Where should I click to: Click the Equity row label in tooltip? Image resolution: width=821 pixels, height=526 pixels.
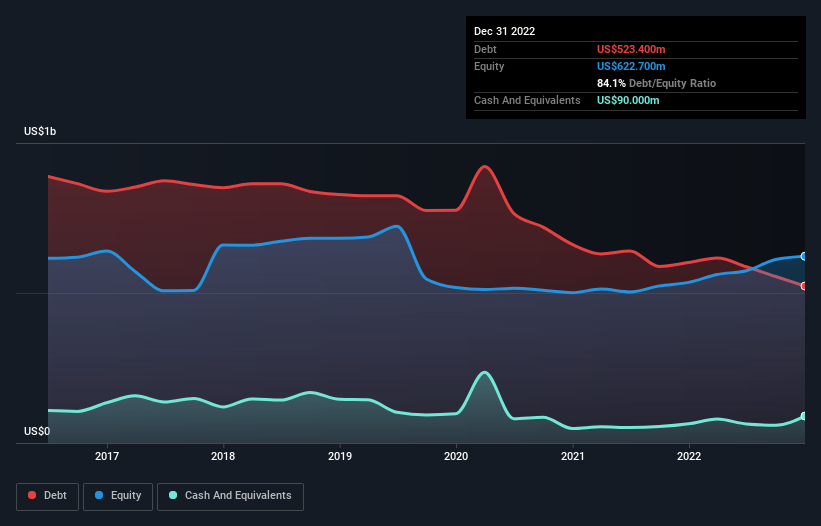(489, 66)
